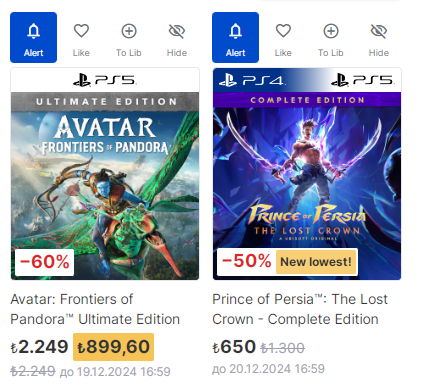Hide the Avatar game card with the eye icon
Image resolution: width=428 pixels, height=386 pixels.
tap(177, 37)
